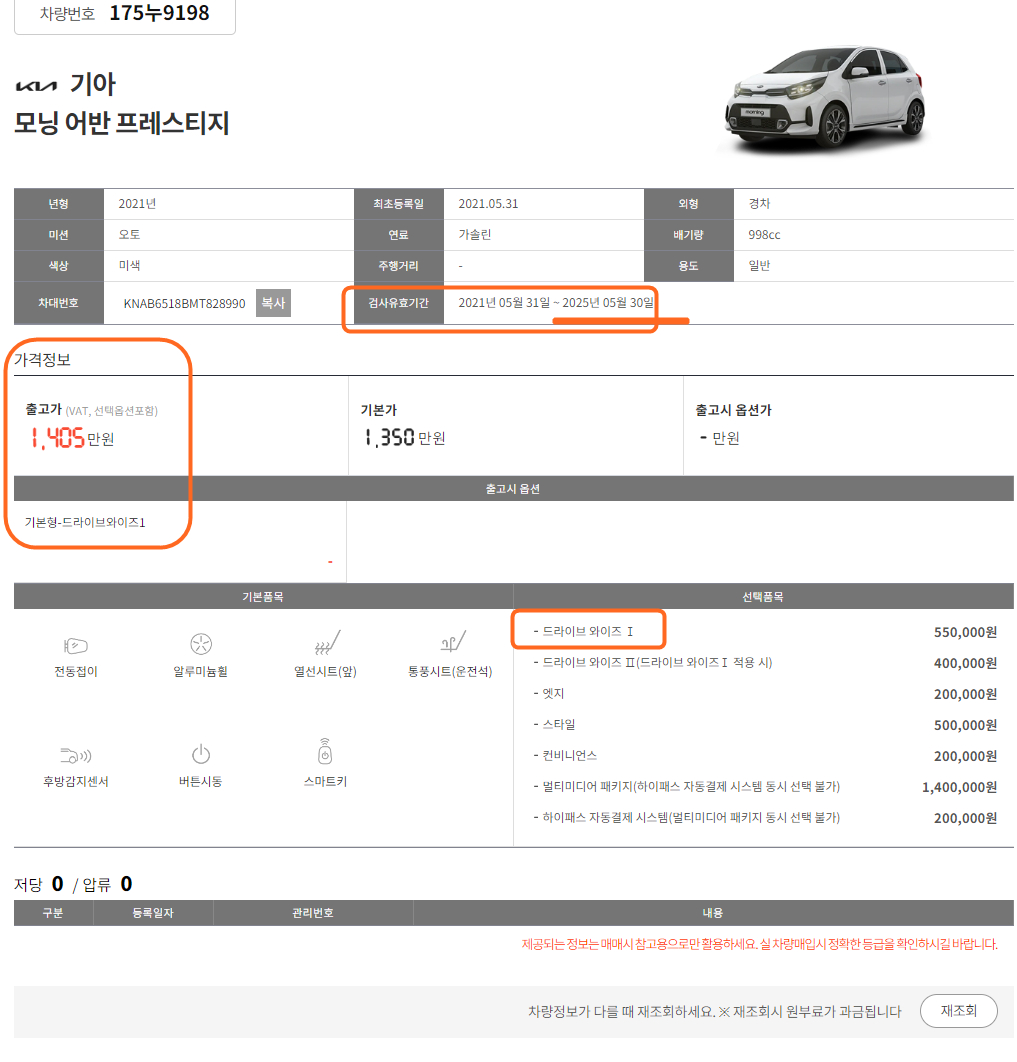Click the 선택품목 section header
1017x1062 pixels.
coord(763,597)
